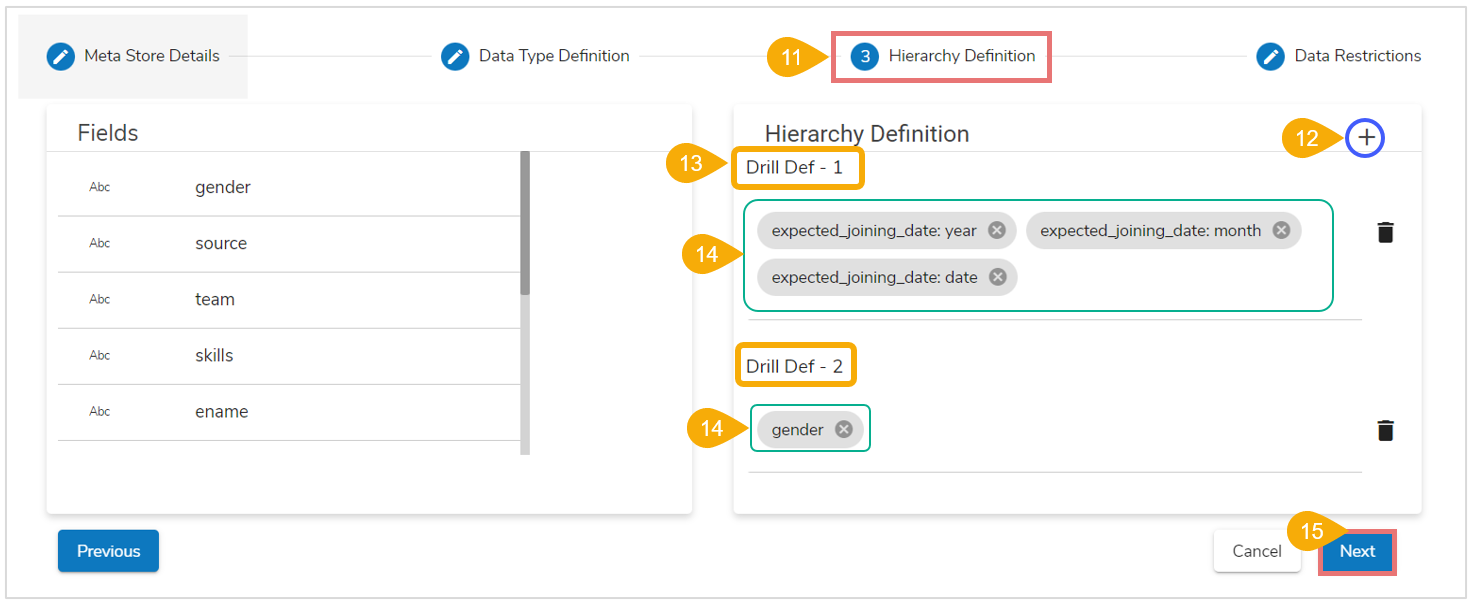Image resolution: width=1471 pixels, height=605 pixels.
Task: Pick the skills field row
Action: (214, 355)
